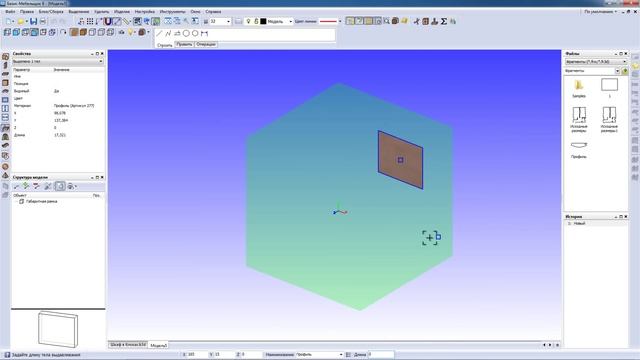Select the Samples folder in files panel
The image size is (640, 360).
click(579, 88)
